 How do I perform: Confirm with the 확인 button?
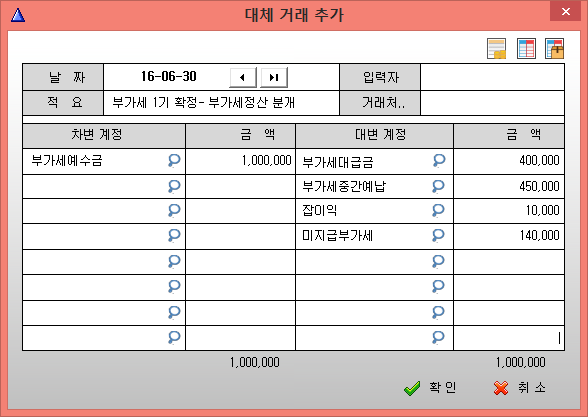pyautogui.click(x=430, y=388)
